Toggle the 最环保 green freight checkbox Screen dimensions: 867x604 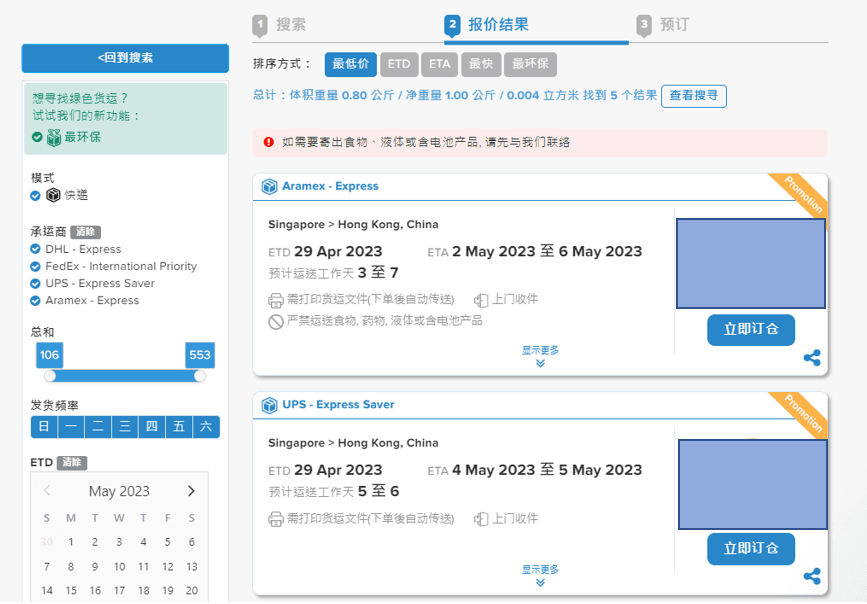click(37, 137)
